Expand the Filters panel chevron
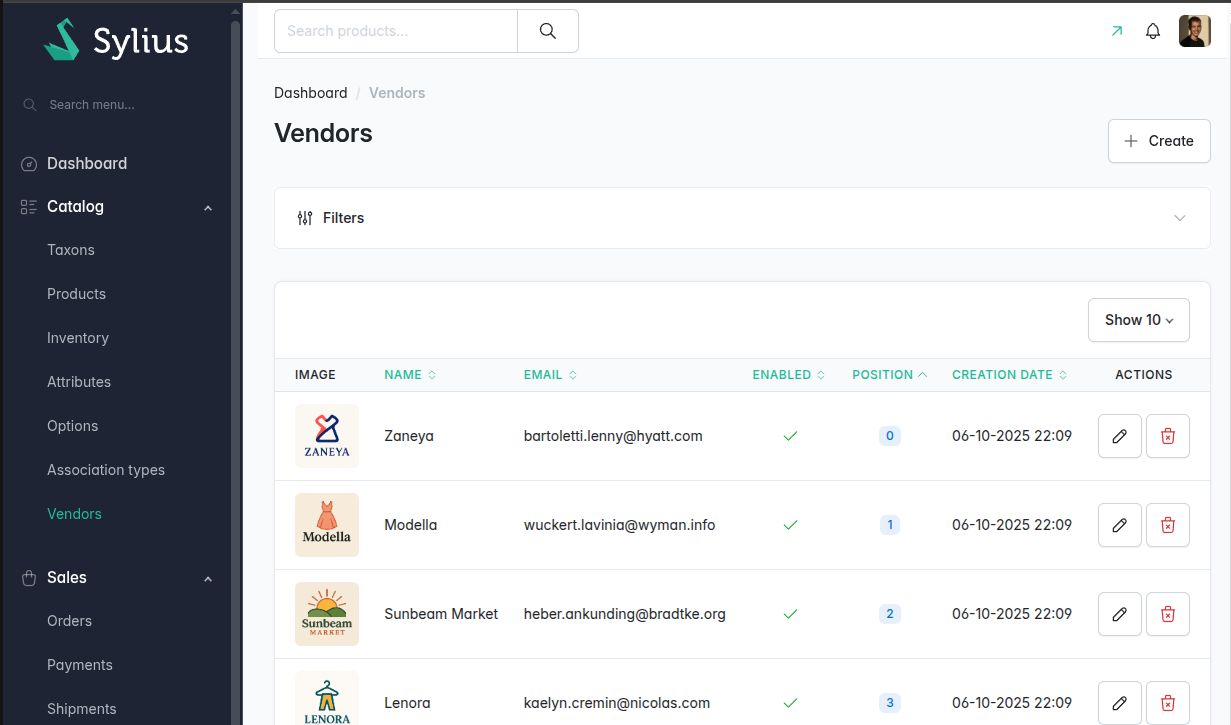1231x725 pixels. pyautogui.click(x=1180, y=218)
